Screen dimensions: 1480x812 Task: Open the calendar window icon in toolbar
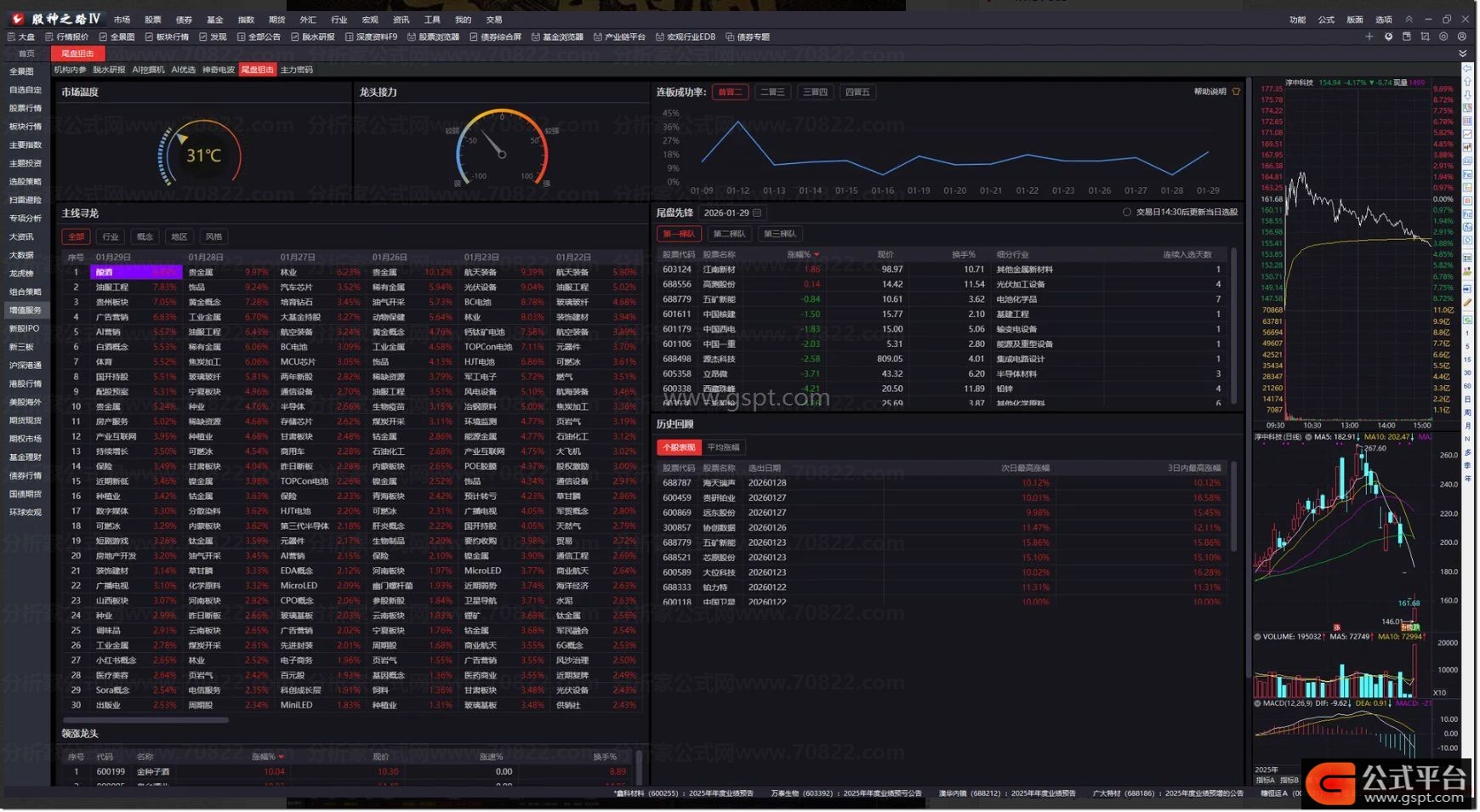(x=1406, y=37)
